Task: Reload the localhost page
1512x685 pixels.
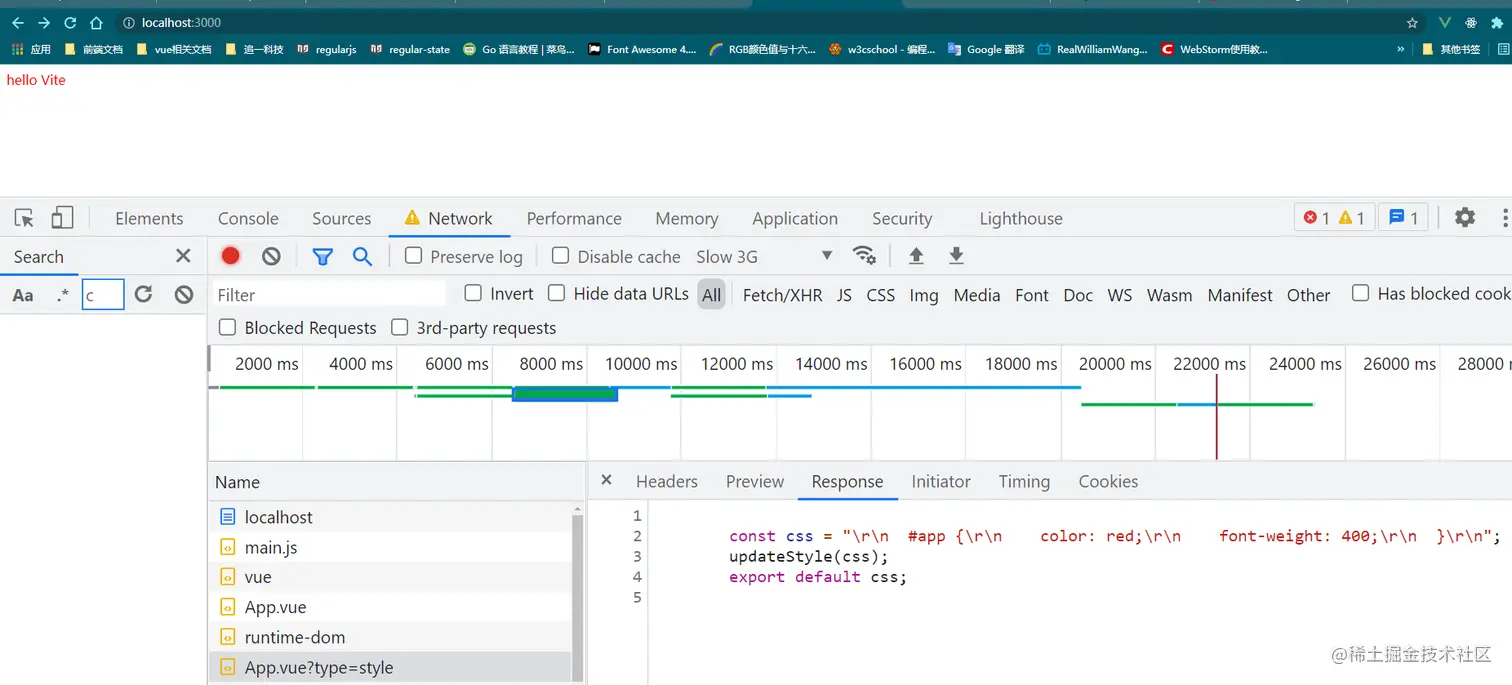Action: coord(70,22)
